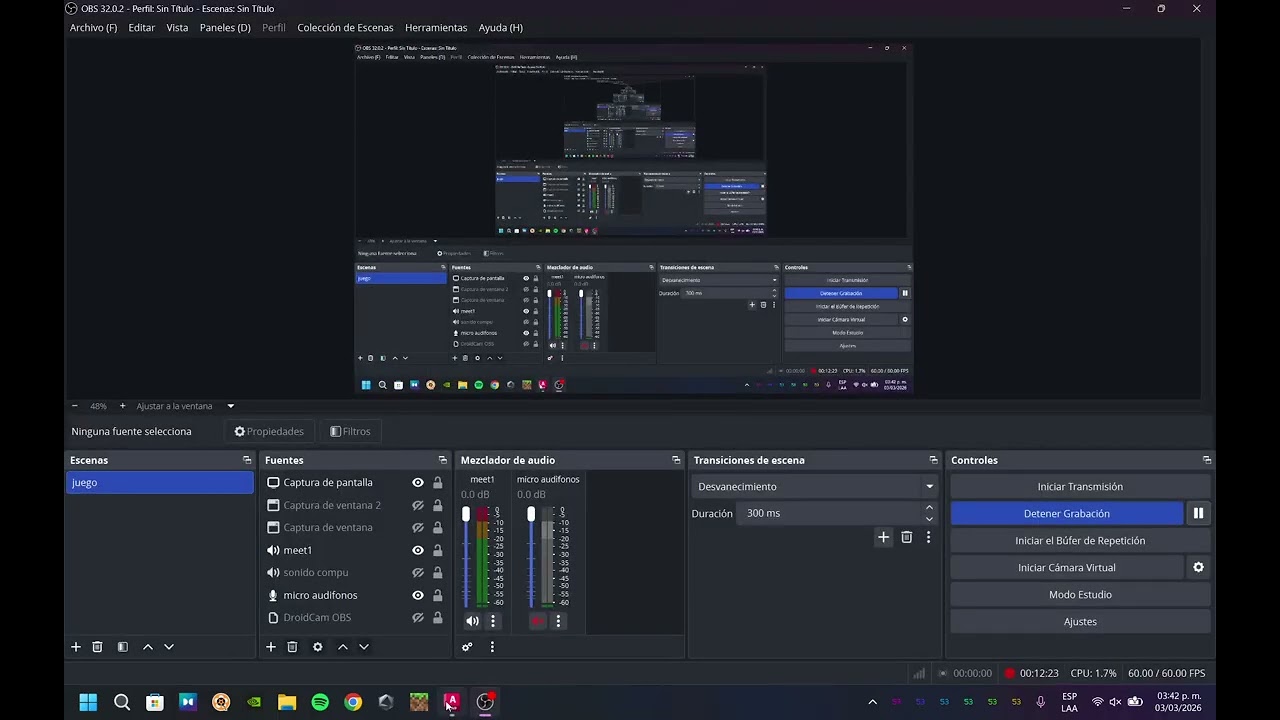Image resolution: width=1280 pixels, height=720 pixels.
Task: Open the Colección de Escenas menu
Action: pos(345,28)
